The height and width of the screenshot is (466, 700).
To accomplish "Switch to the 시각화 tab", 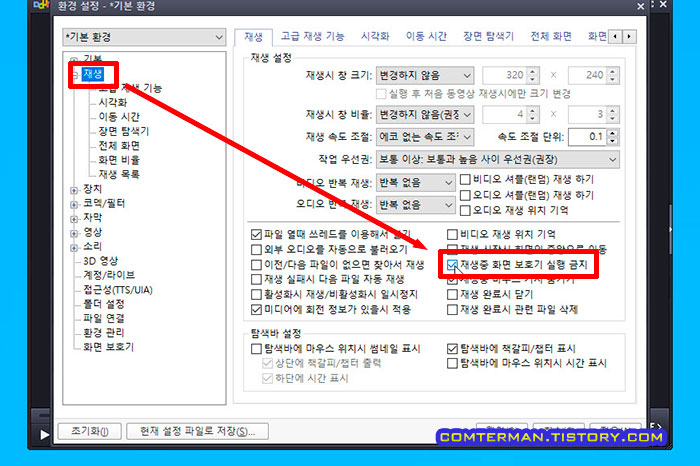I will pos(375,36).
